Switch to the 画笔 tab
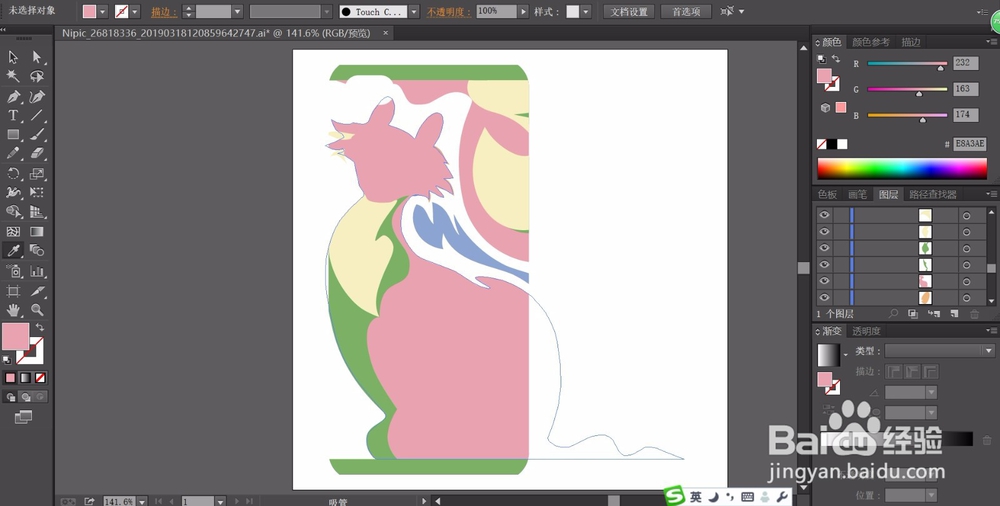This screenshot has width=1000, height=506. (x=858, y=195)
